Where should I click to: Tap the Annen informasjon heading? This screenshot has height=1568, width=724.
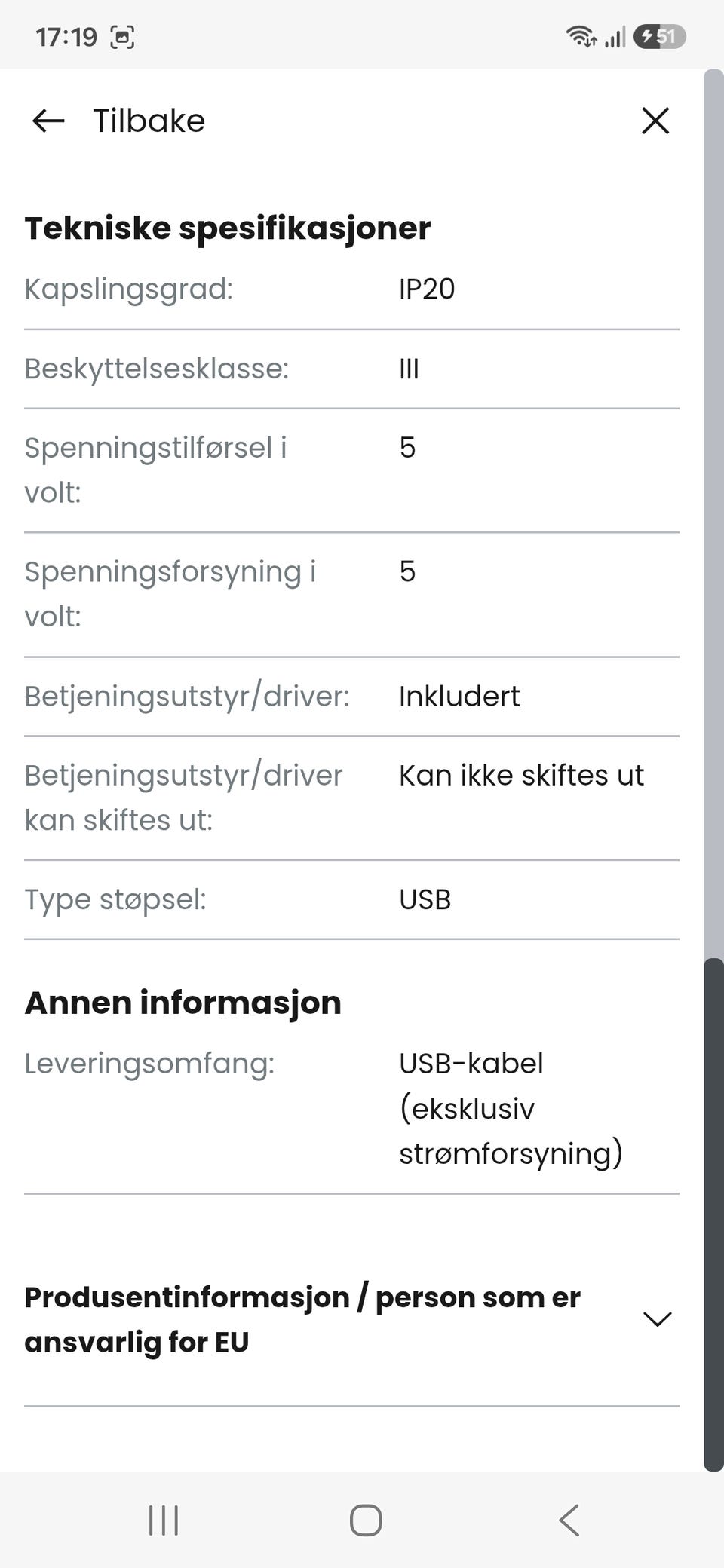tap(183, 1003)
